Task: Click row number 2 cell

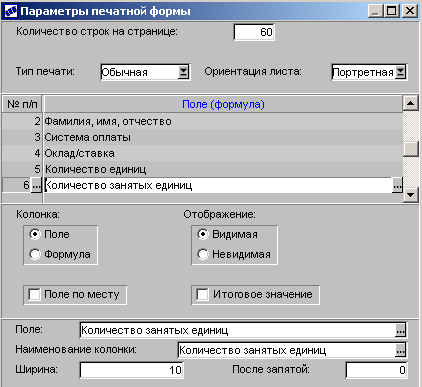Action: 22,121
